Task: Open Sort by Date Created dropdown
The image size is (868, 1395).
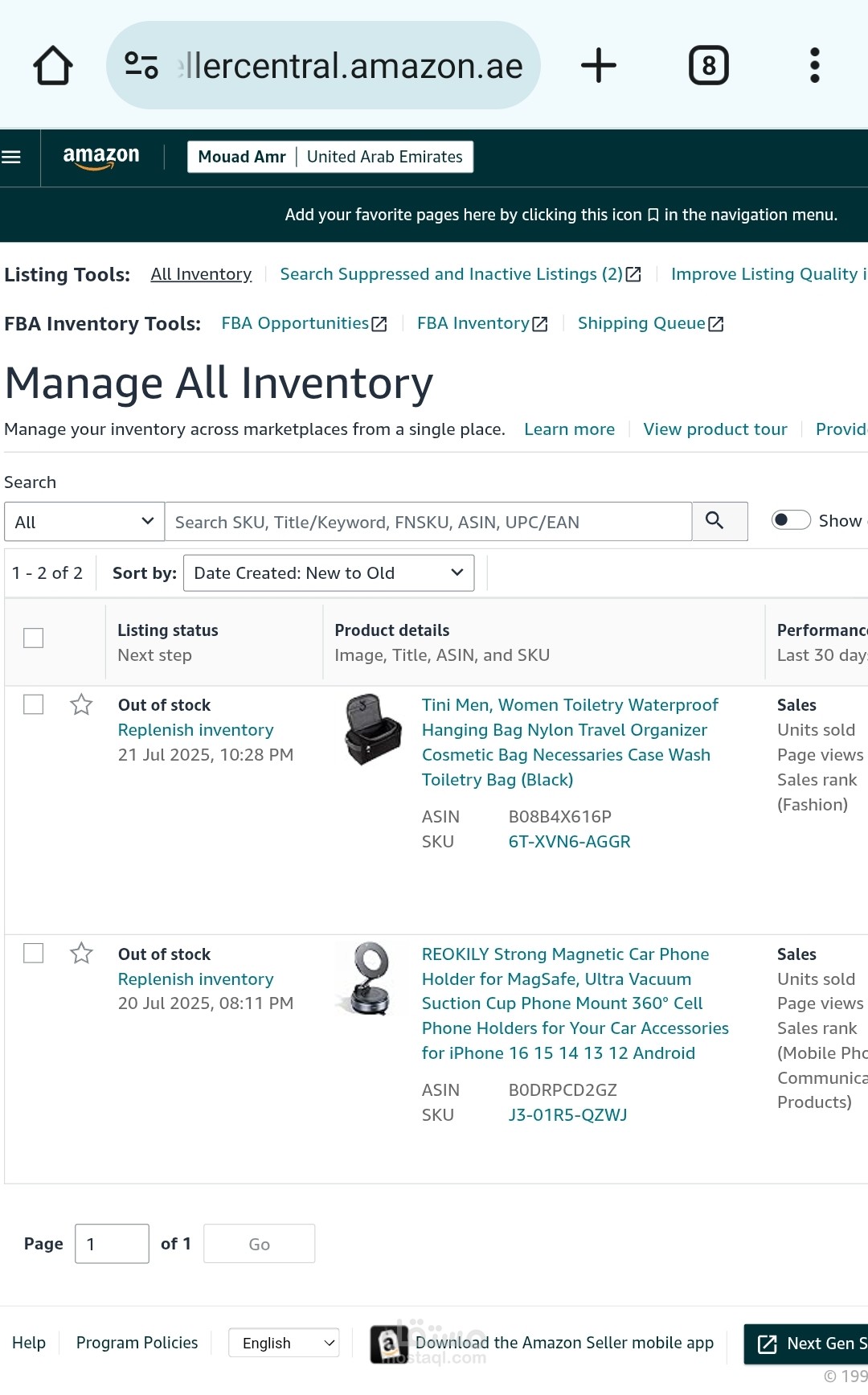Action: [x=329, y=573]
